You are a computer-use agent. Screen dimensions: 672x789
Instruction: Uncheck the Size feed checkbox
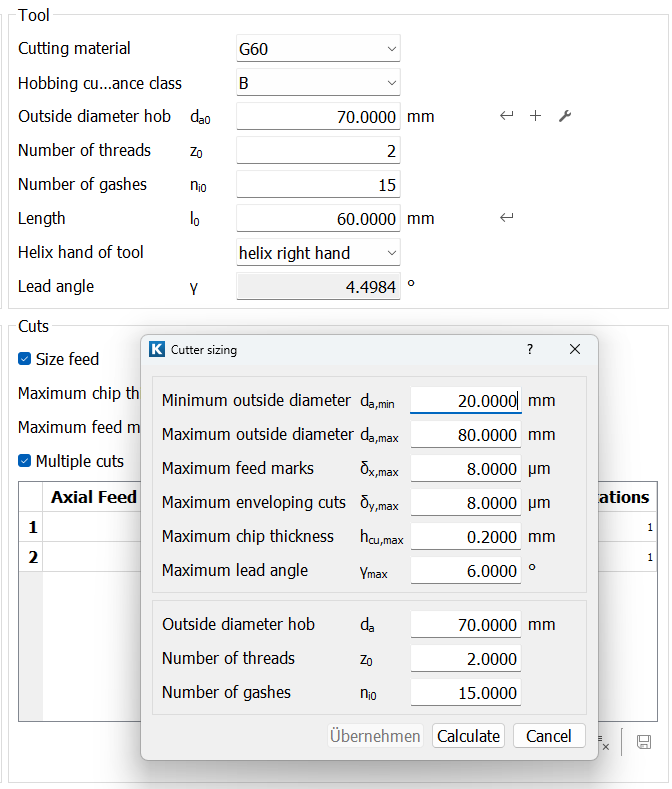pyautogui.click(x=25, y=359)
